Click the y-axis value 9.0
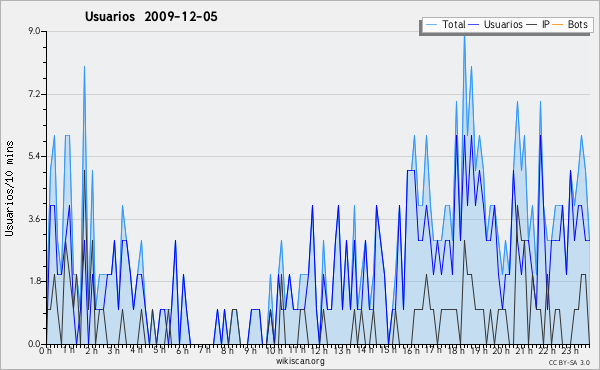Viewport: 600px width, 370px height. (34, 31)
